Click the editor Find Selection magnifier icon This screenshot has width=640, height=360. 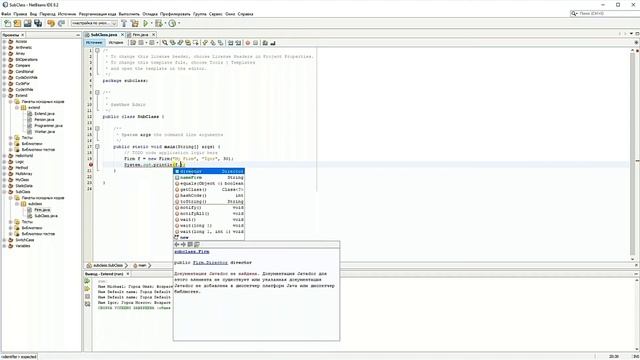coord(165,42)
